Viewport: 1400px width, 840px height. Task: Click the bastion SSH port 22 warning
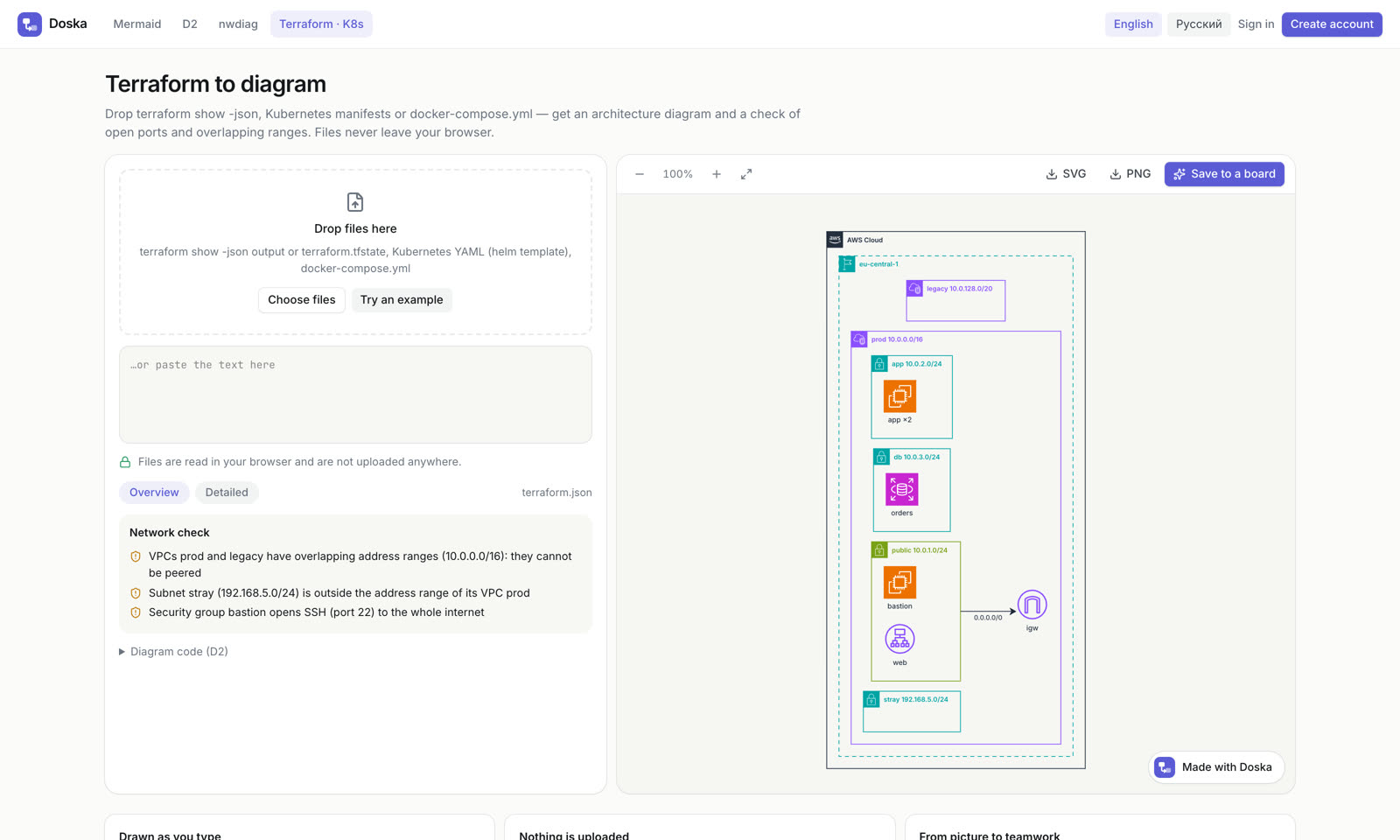317,612
